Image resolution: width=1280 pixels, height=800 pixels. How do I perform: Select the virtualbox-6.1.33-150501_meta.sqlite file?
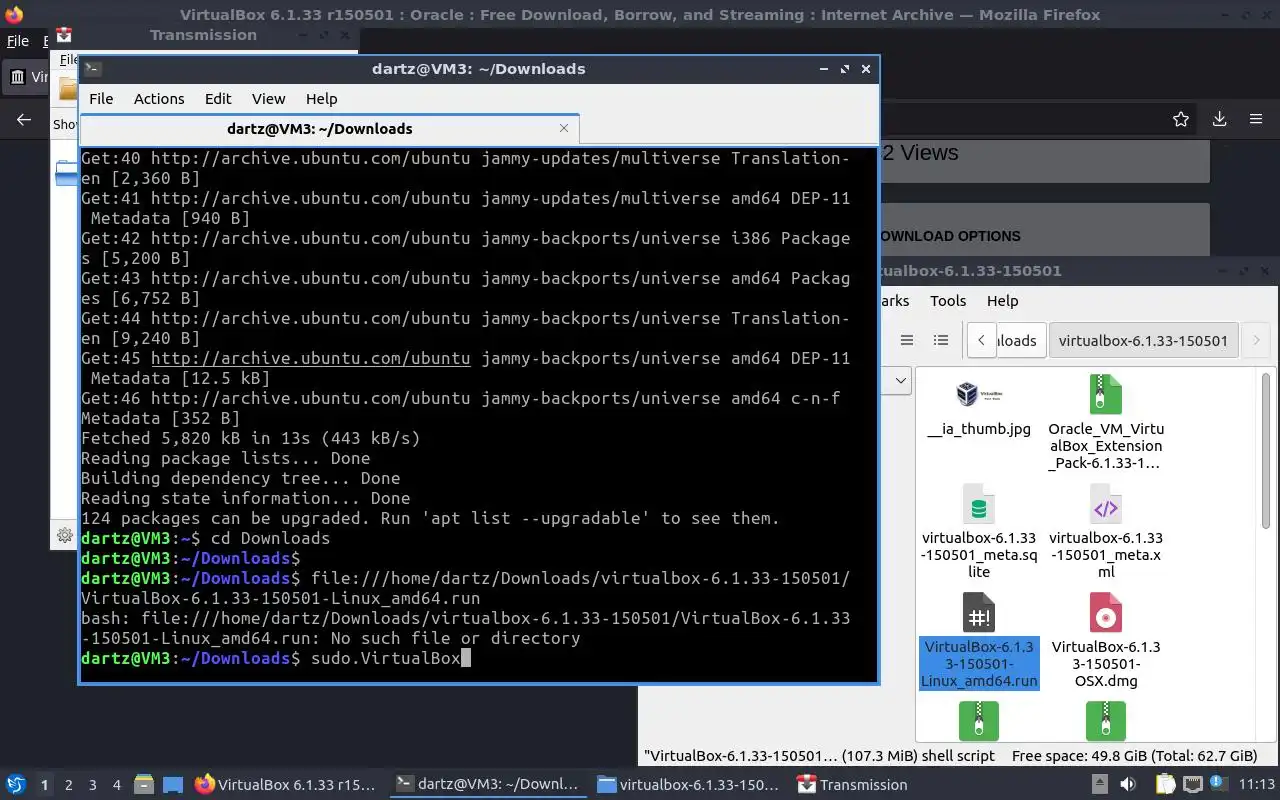[979, 531]
